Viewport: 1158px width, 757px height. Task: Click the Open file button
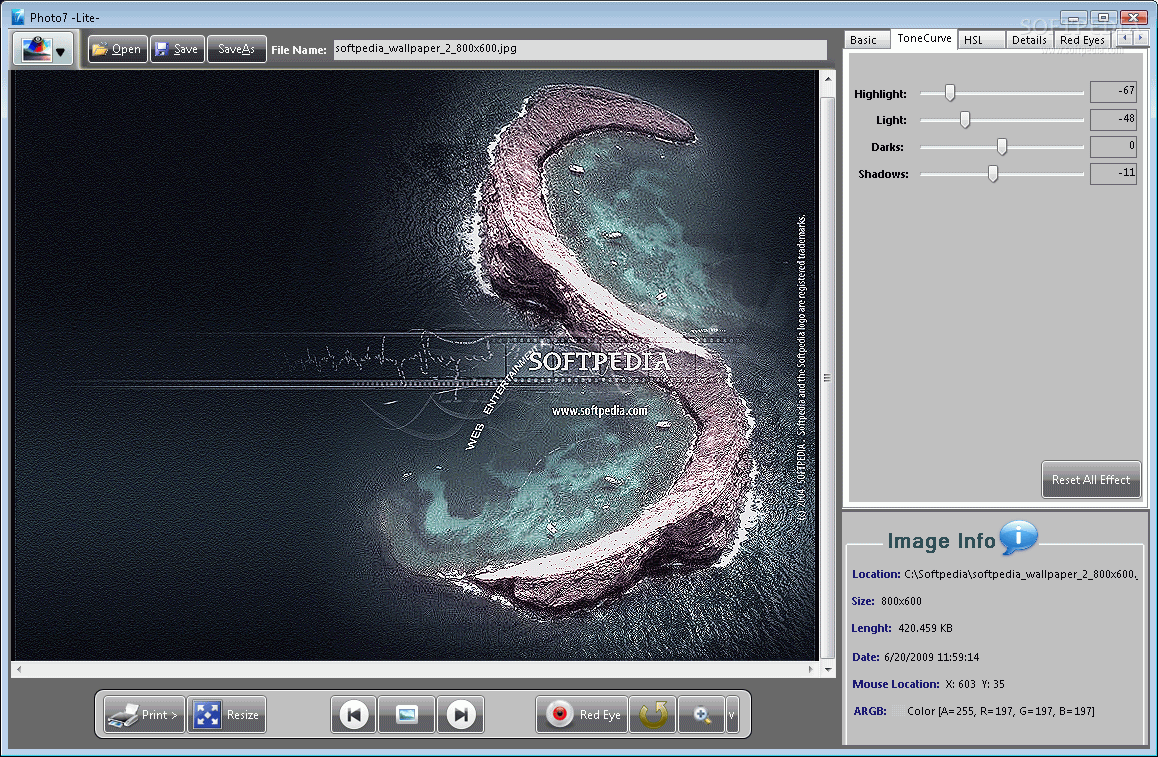pos(117,49)
